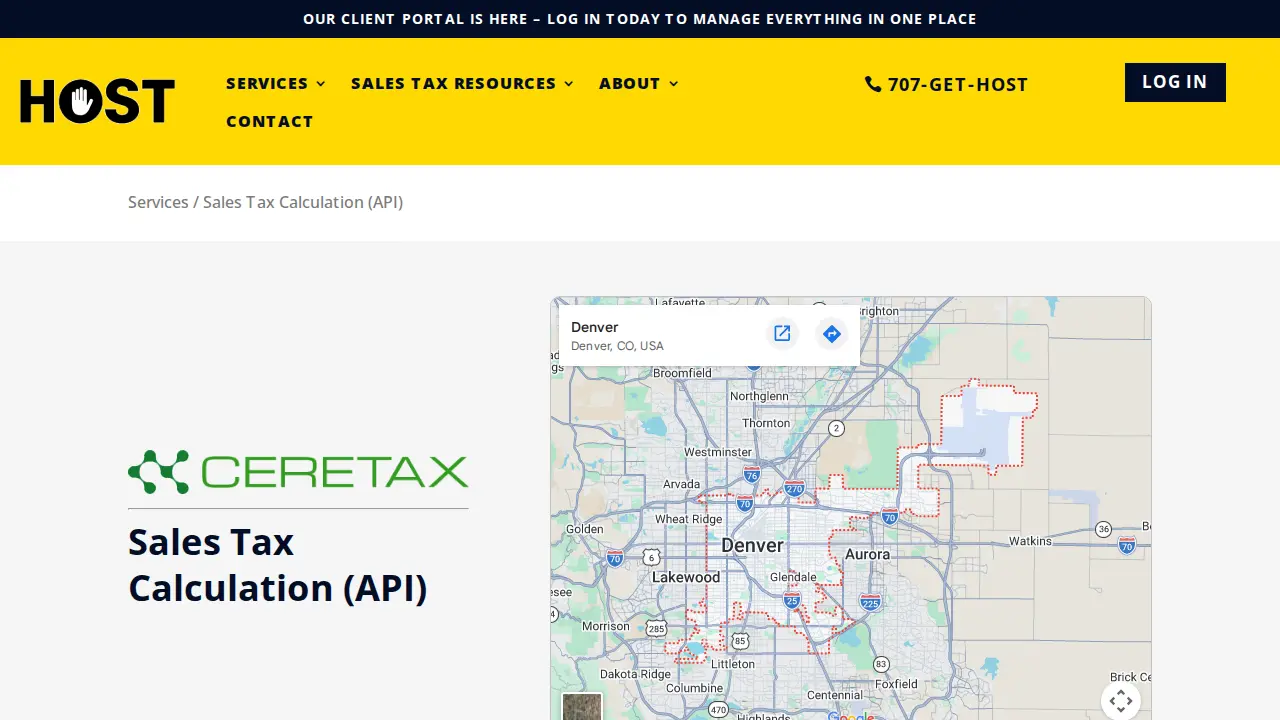The height and width of the screenshot is (720, 1280).
Task: Expand the Services dropdown menu
Action: 276,83
